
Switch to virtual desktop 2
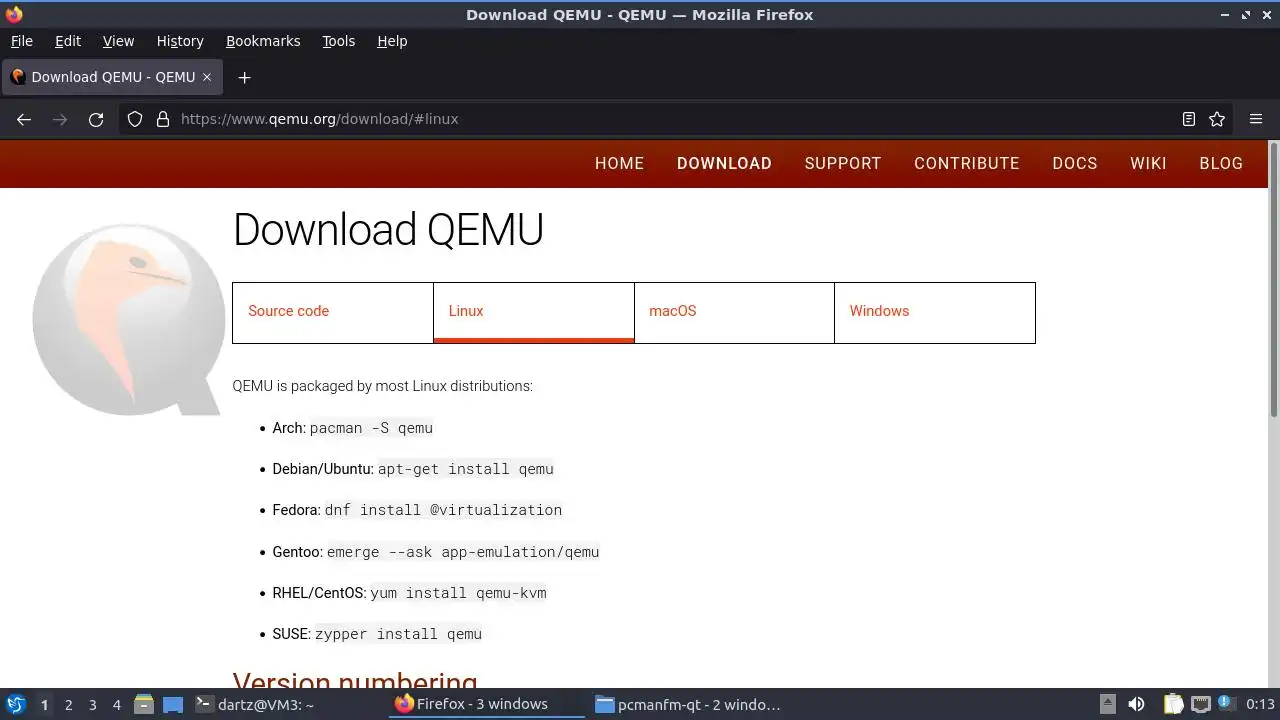pyautogui.click(x=68, y=705)
